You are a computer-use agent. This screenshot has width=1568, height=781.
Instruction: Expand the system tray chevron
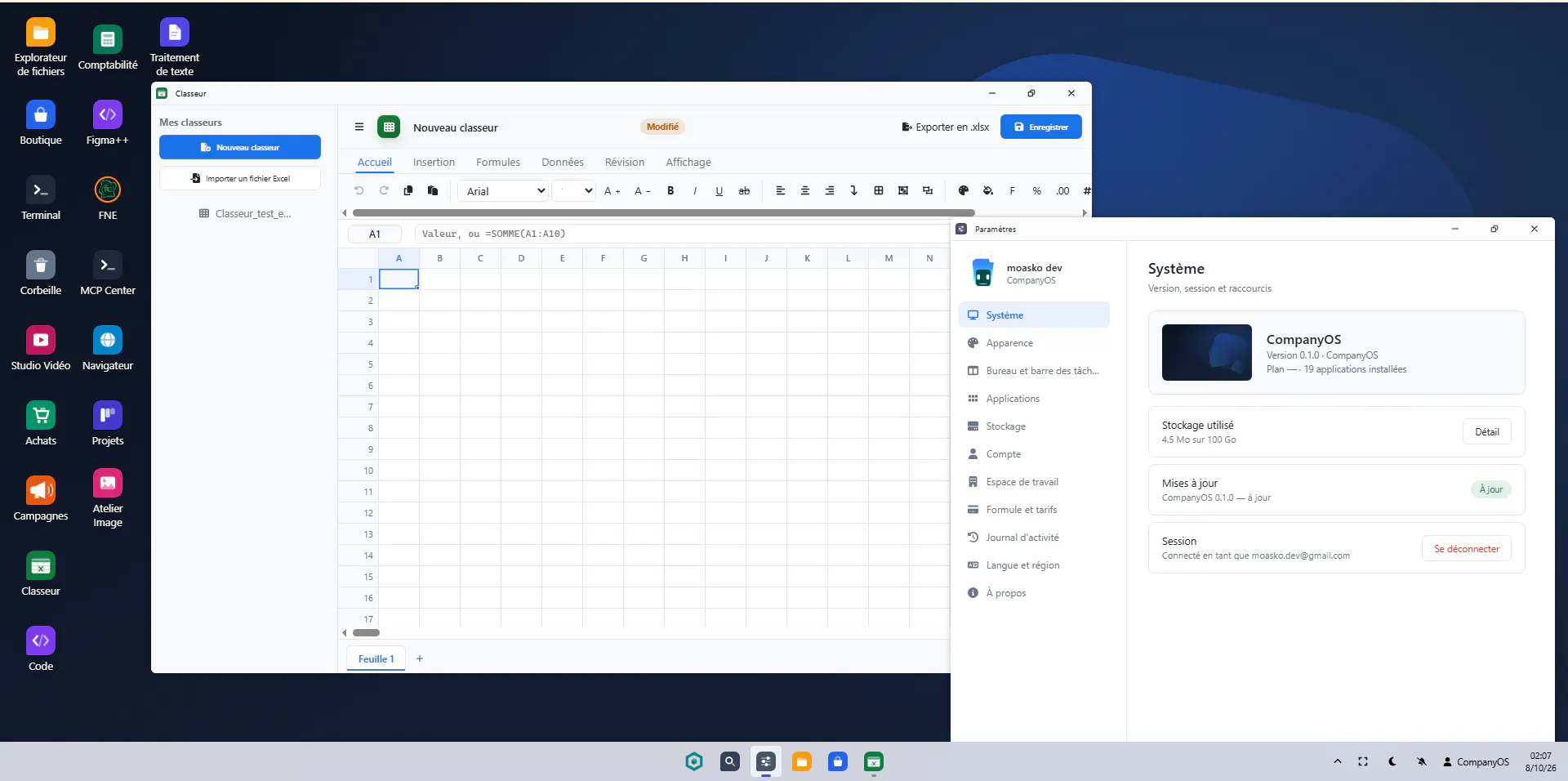1338,761
